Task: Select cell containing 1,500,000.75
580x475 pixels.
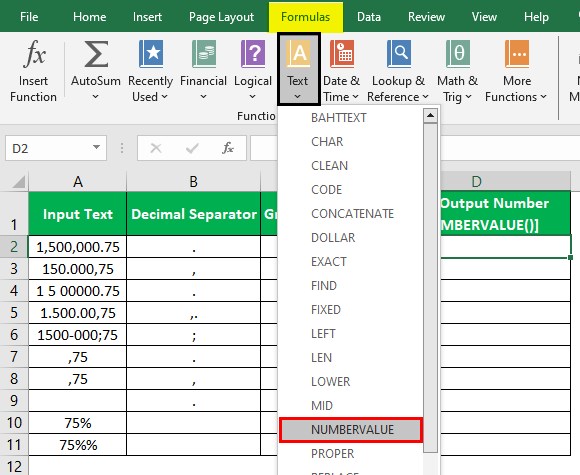Action: pyautogui.click(x=78, y=247)
